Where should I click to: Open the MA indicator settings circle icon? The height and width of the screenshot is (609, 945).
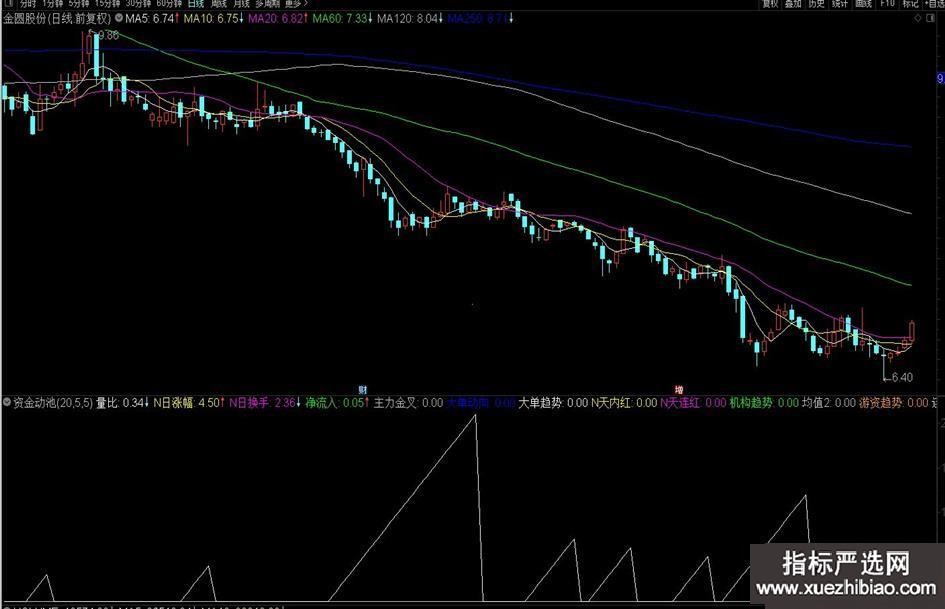point(119,18)
